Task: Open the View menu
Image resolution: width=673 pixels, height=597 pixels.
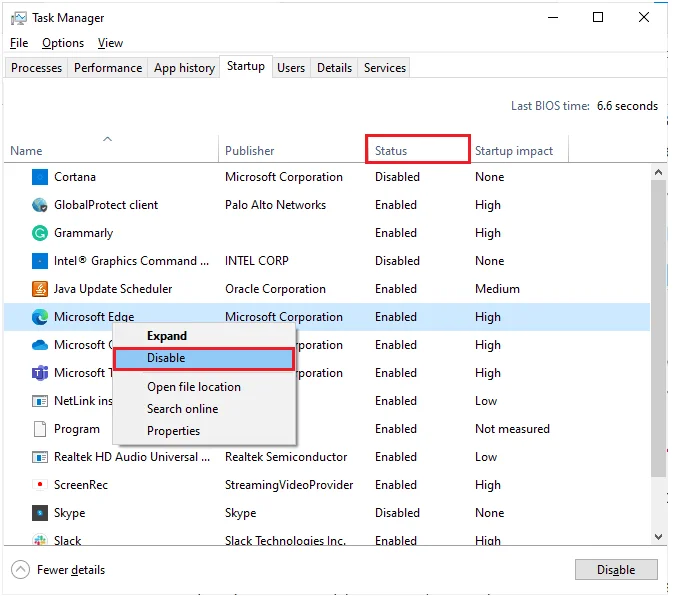Action: pos(110,43)
